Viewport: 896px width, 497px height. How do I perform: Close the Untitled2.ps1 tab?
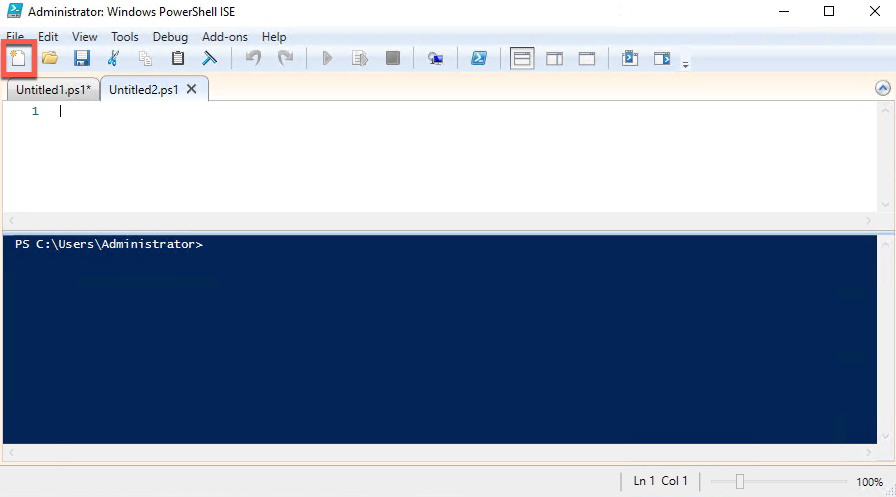(191, 89)
